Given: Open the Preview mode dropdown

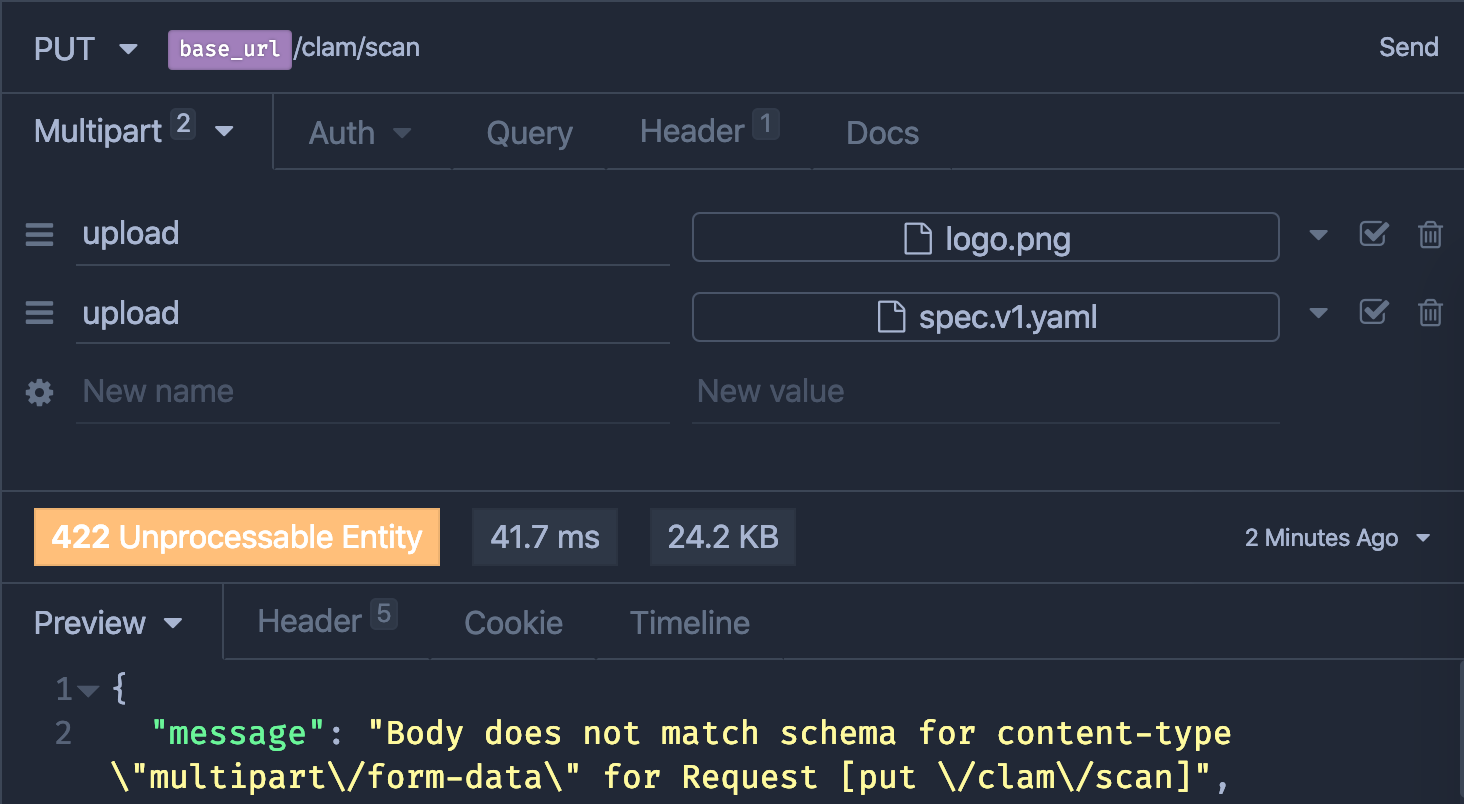Looking at the screenshot, I should tap(109, 623).
